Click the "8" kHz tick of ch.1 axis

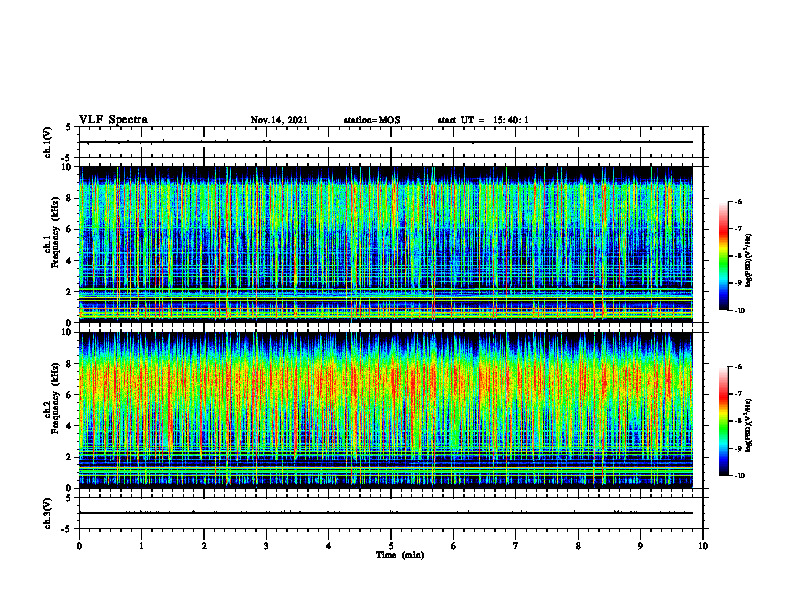[70, 198]
